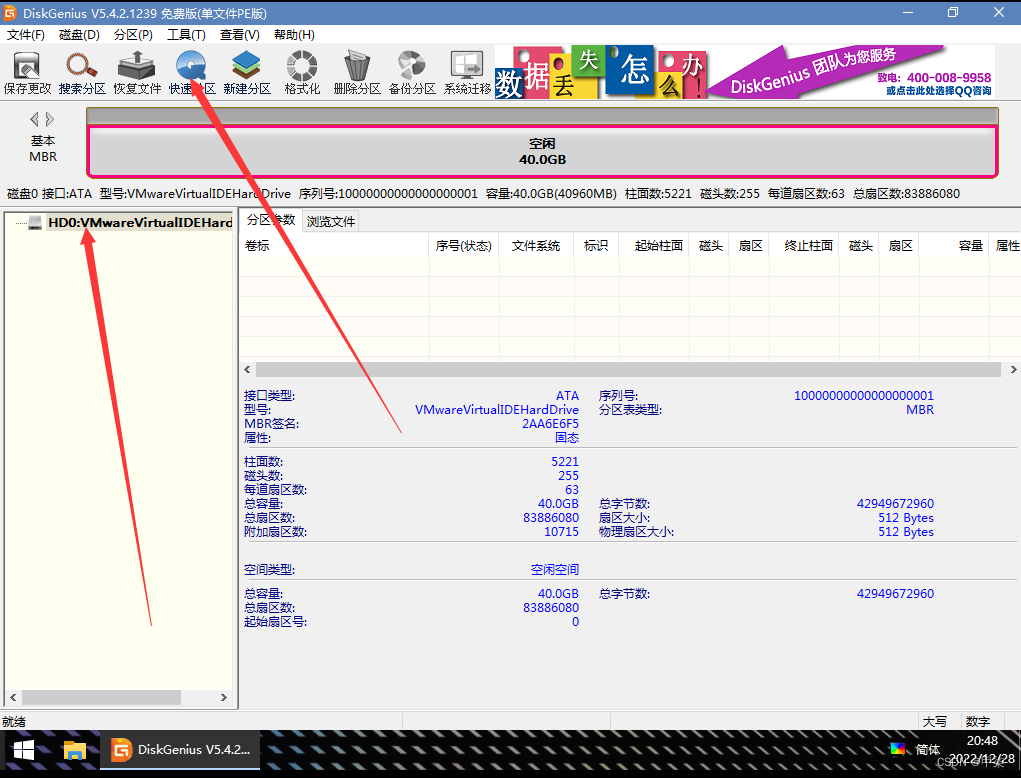Click partition table scrollbar right arrow
This screenshot has width=1021, height=778.
click(1013, 369)
